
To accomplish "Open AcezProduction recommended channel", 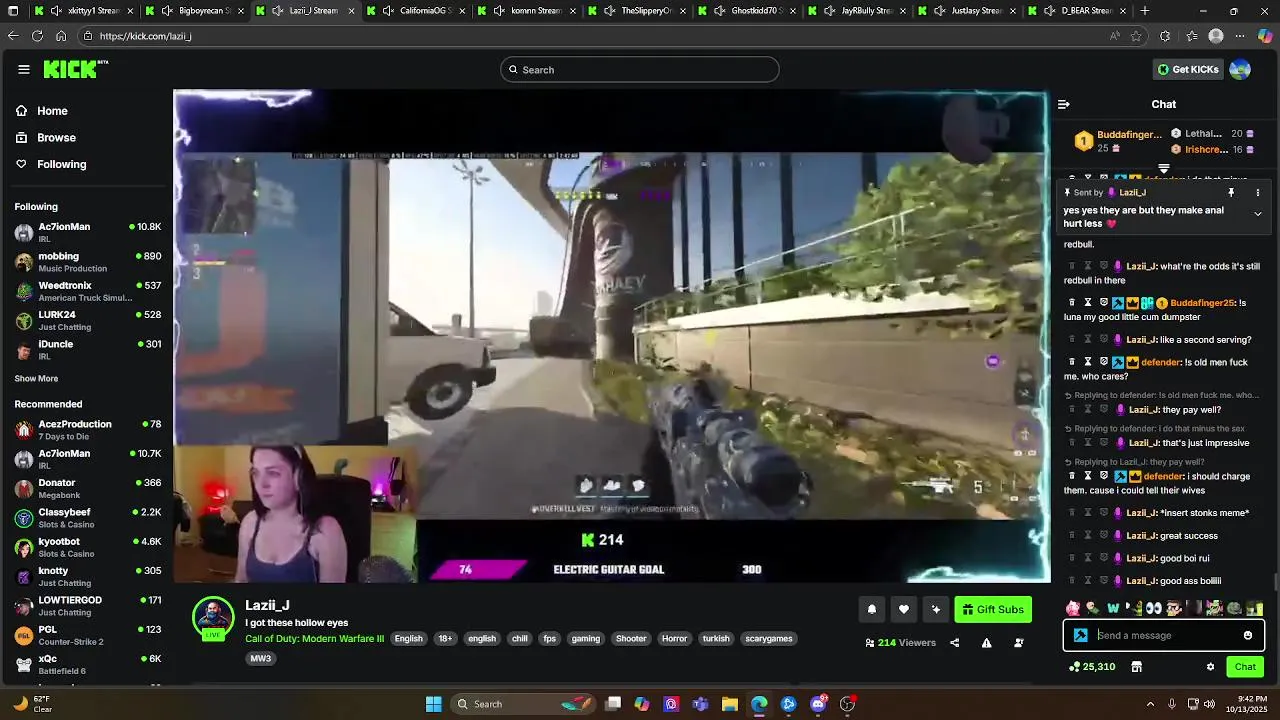I will pos(88,430).
